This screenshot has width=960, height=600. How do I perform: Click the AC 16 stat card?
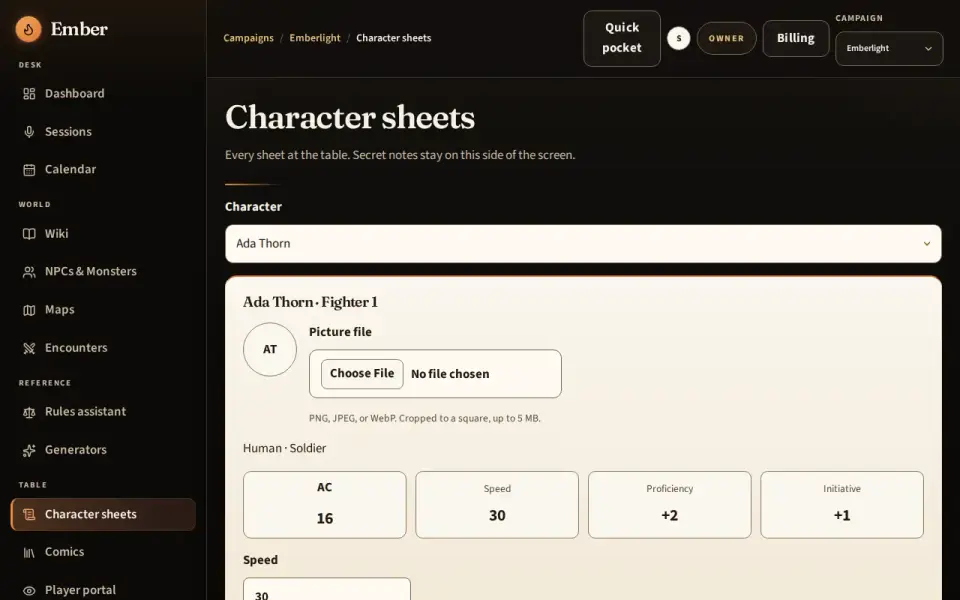click(x=324, y=505)
